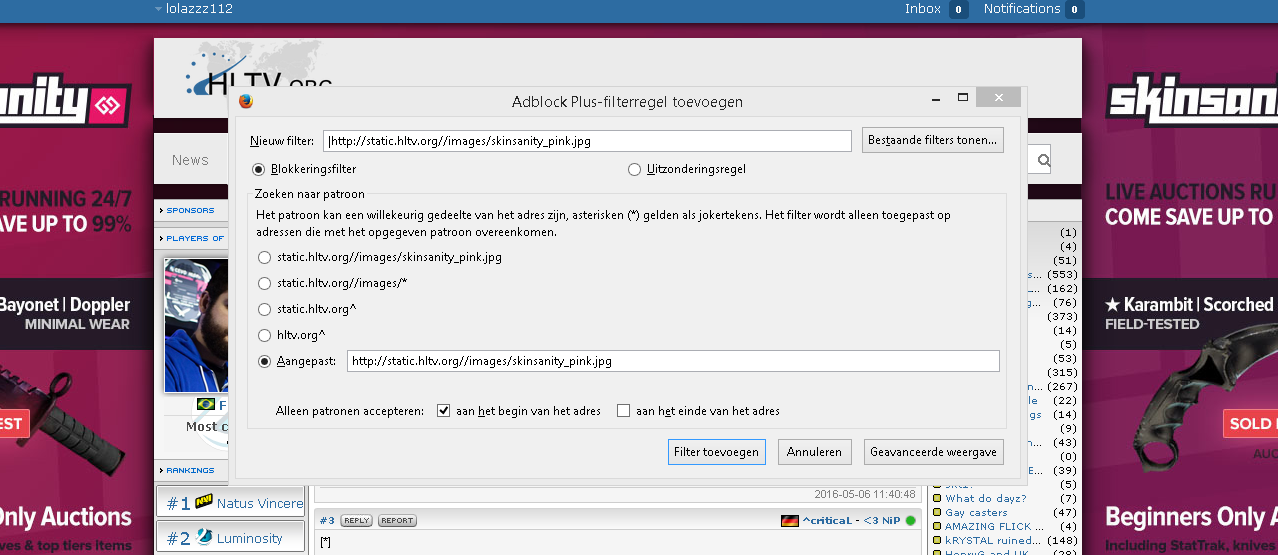Open the Inbox link

coord(922,9)
